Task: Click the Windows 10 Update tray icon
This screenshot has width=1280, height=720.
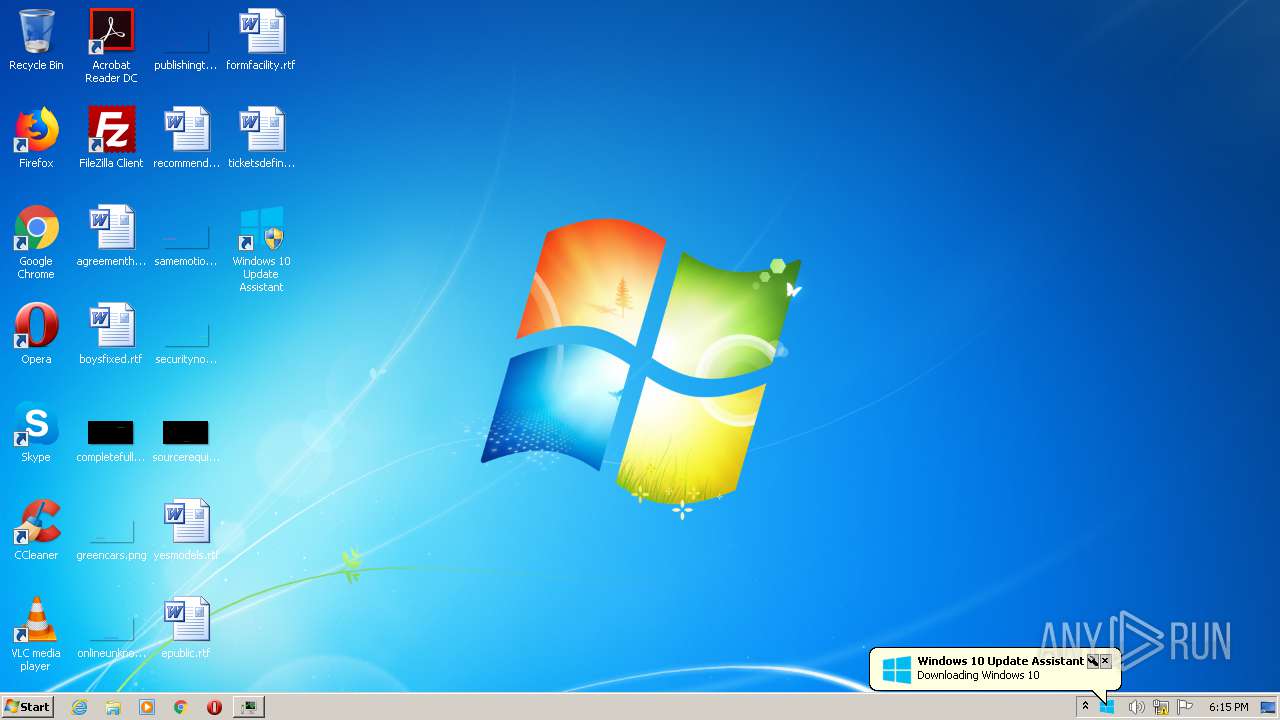Action: click(x=1107, y=707)
